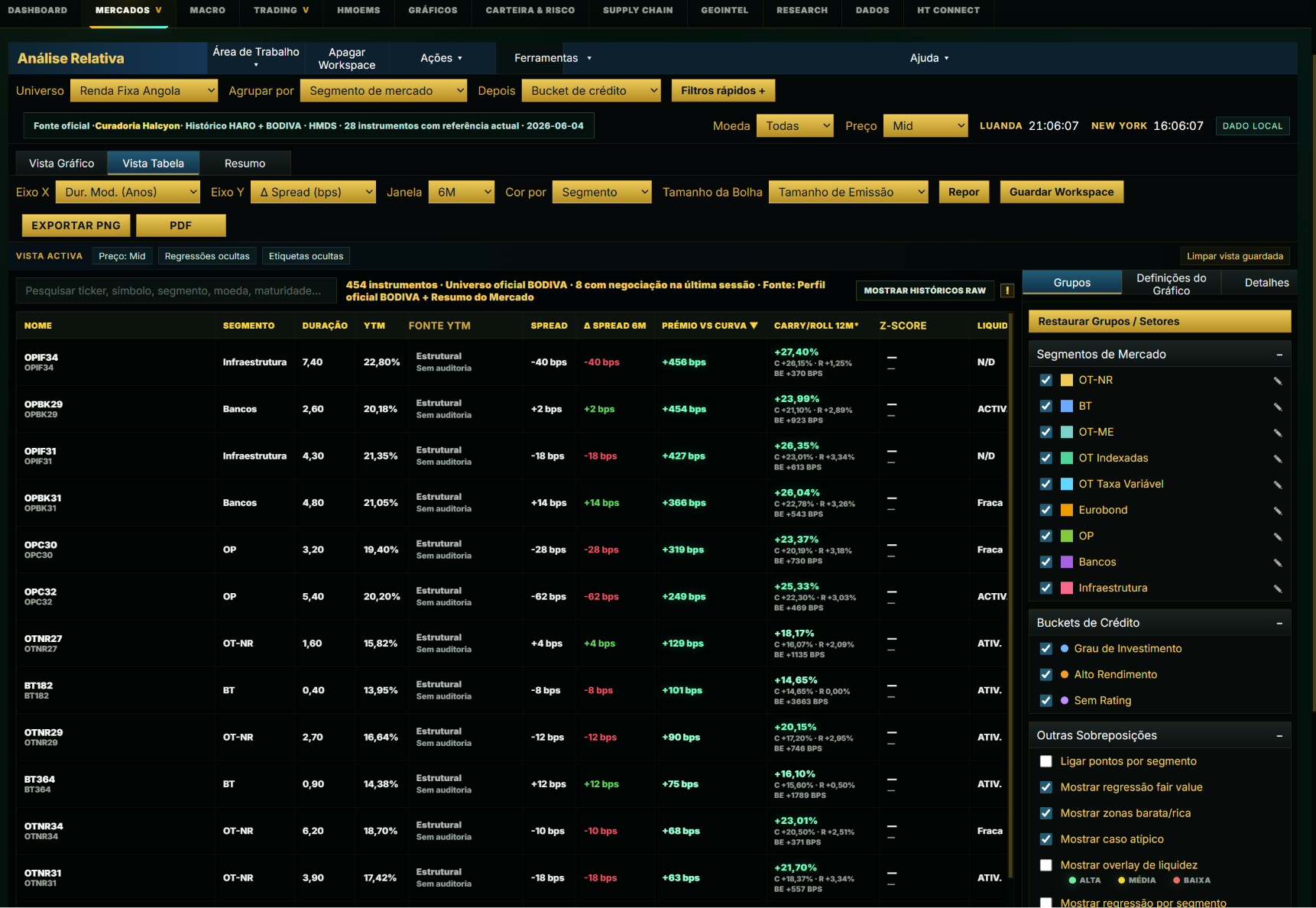The image size is (1316, 908).
Task: Uncheck the BT segment checkbox
Action: click(x=1046, y=406)
